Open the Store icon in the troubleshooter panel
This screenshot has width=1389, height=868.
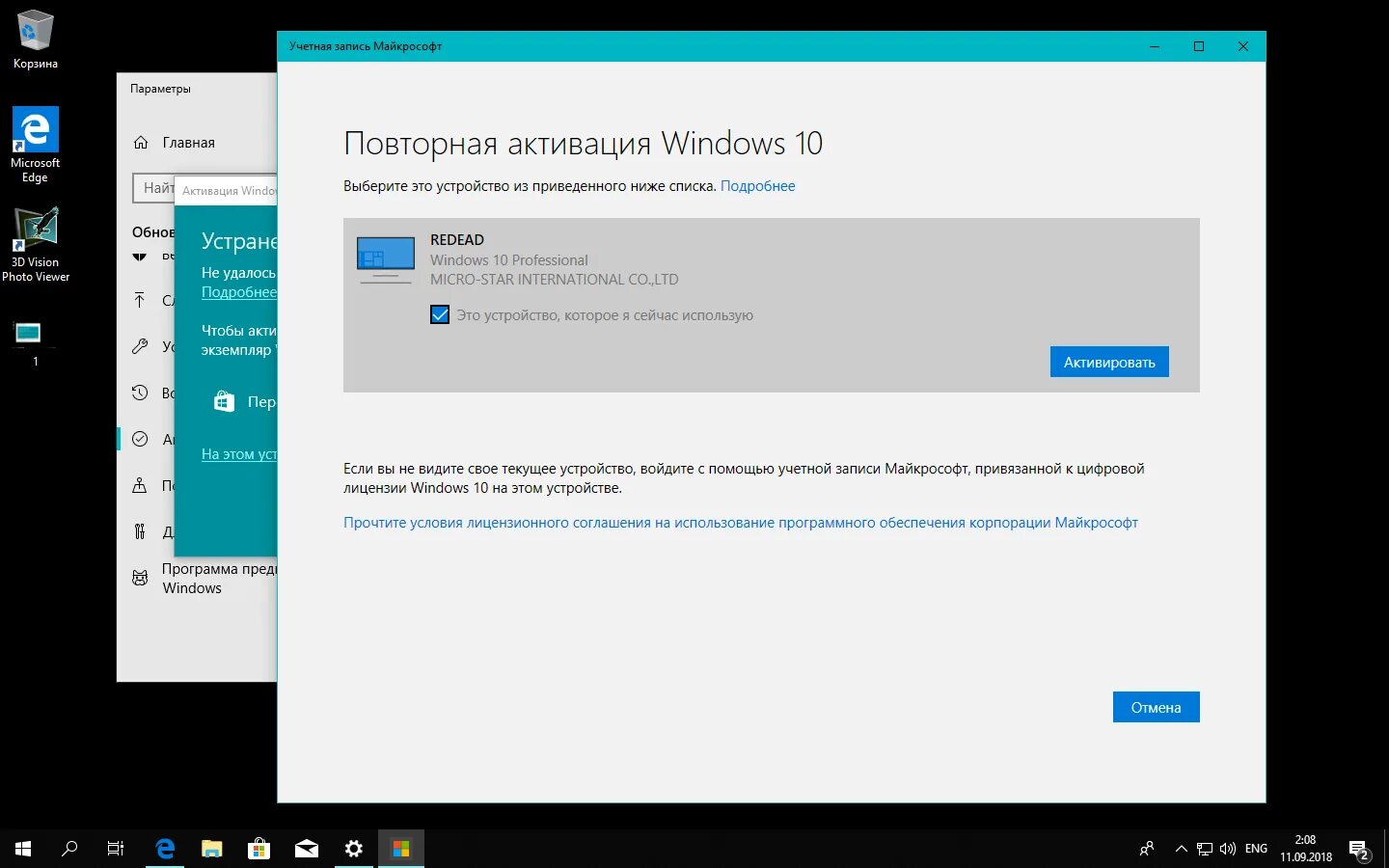(224, 401)
